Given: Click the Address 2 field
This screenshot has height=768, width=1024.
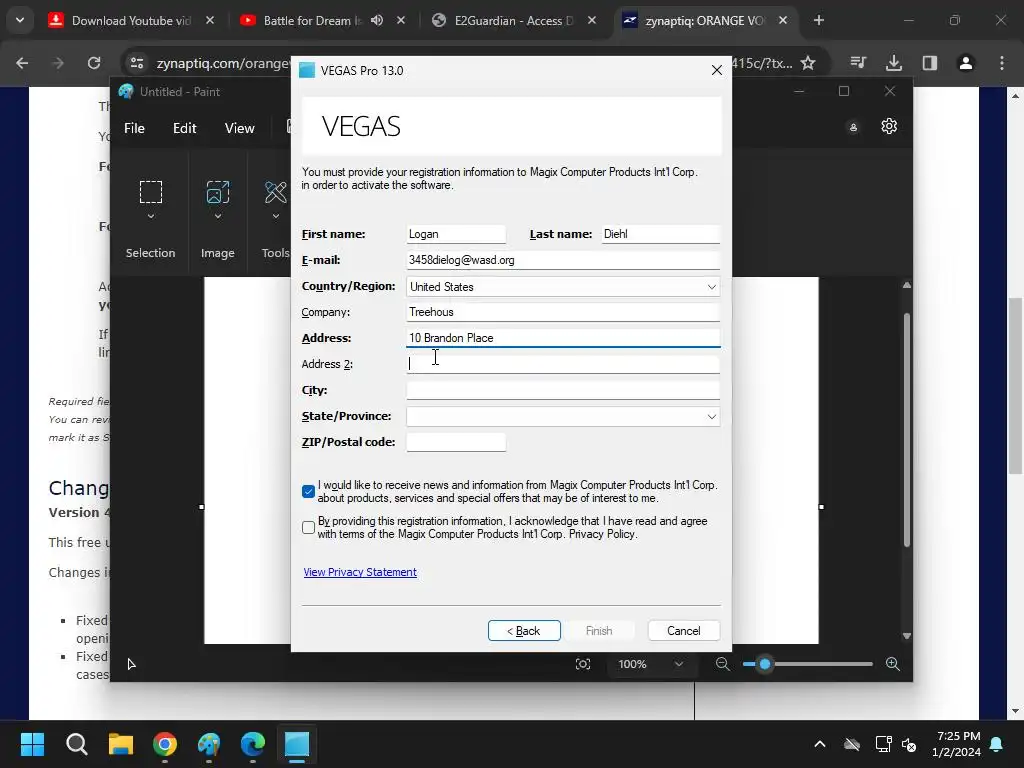Looking at the screenshot, I should [563, 364].
